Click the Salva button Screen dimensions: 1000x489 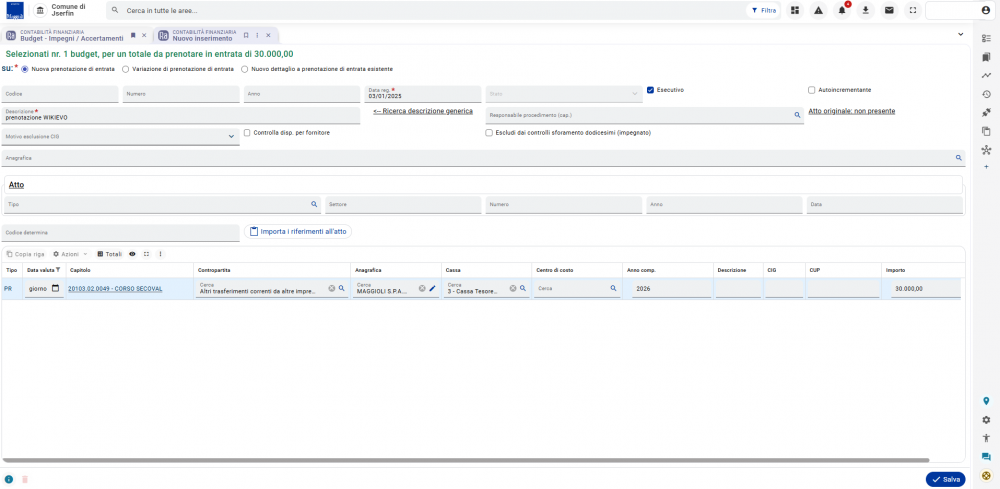pyautogui.click(x=945, y=479)
